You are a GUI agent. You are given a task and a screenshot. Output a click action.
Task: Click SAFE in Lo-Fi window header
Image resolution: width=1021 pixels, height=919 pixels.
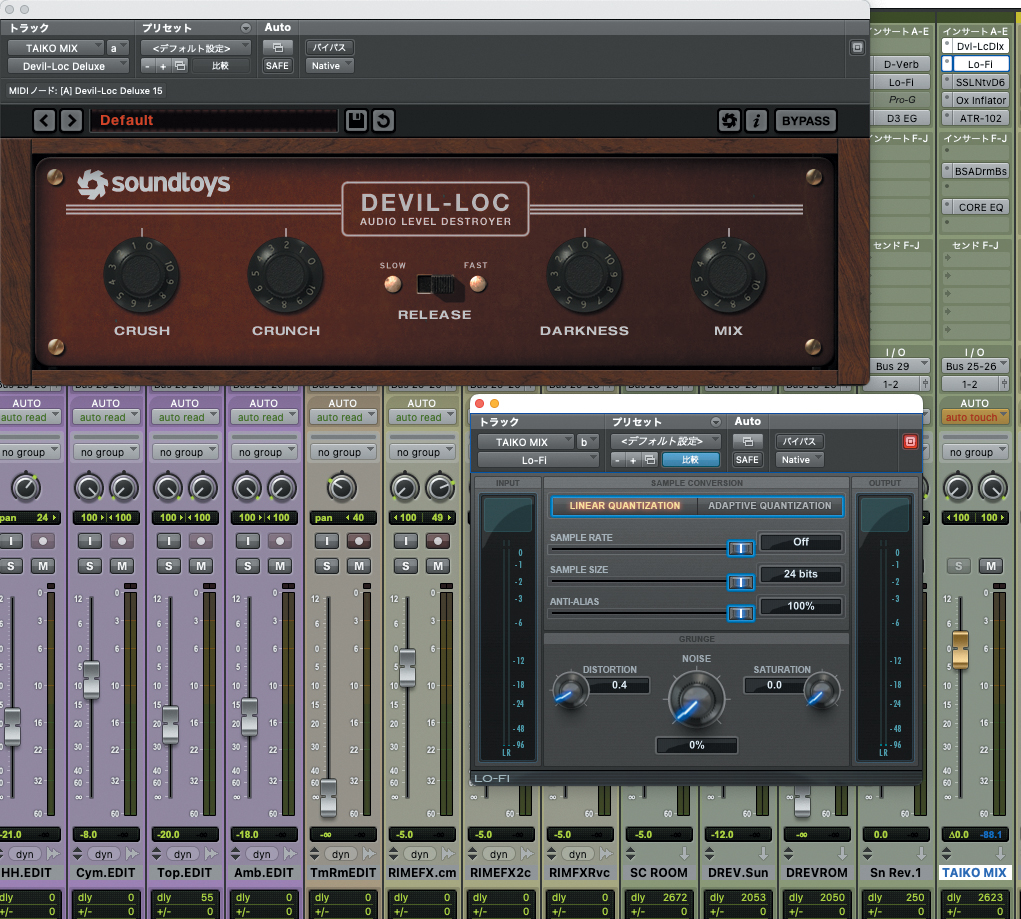[747, 460]
